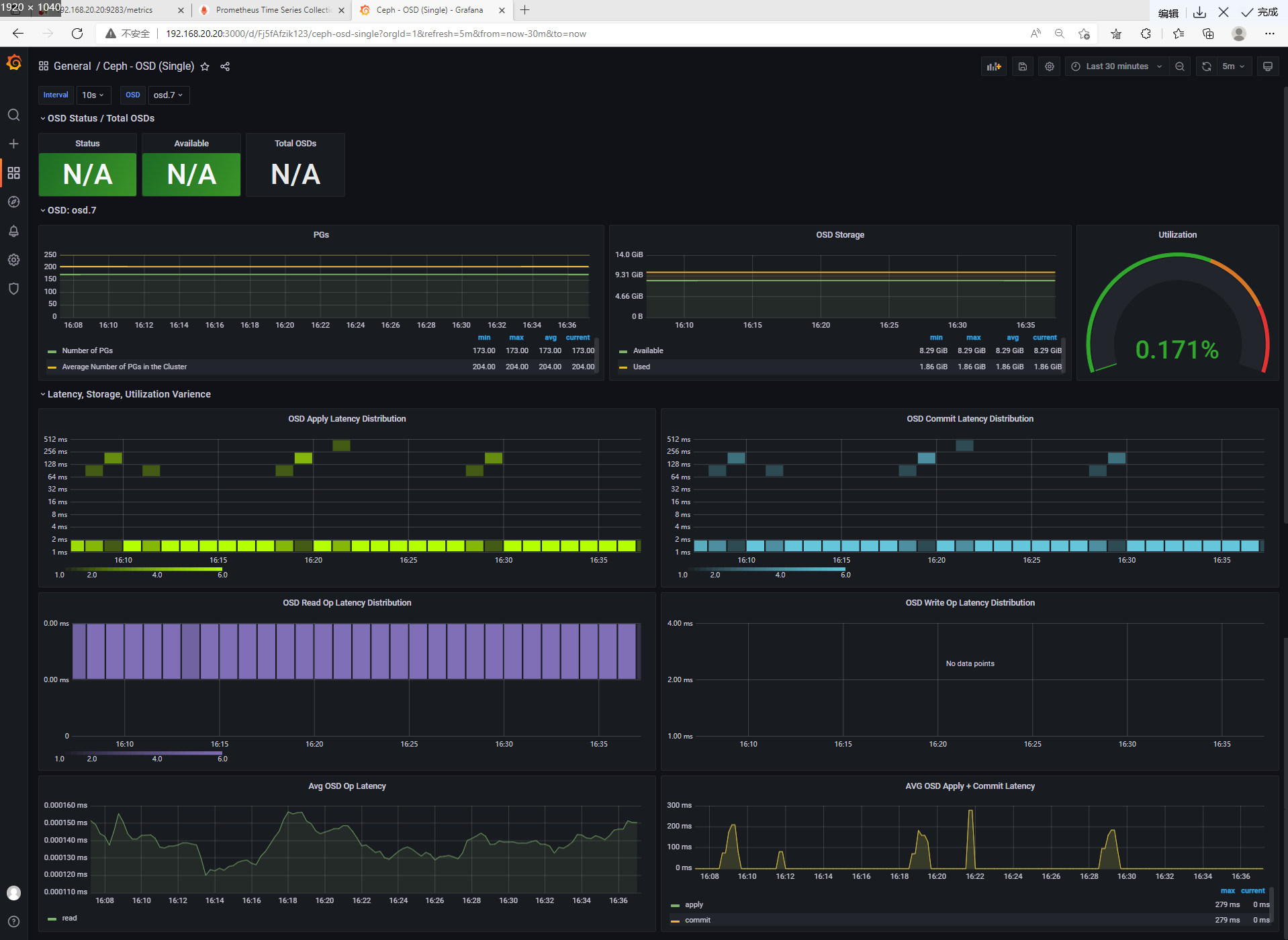The height and width of the screenshot is (940, 1288).
Task: Open the Utilization panel title menu
Action: pyautogui.click(x=1177, y=235)
